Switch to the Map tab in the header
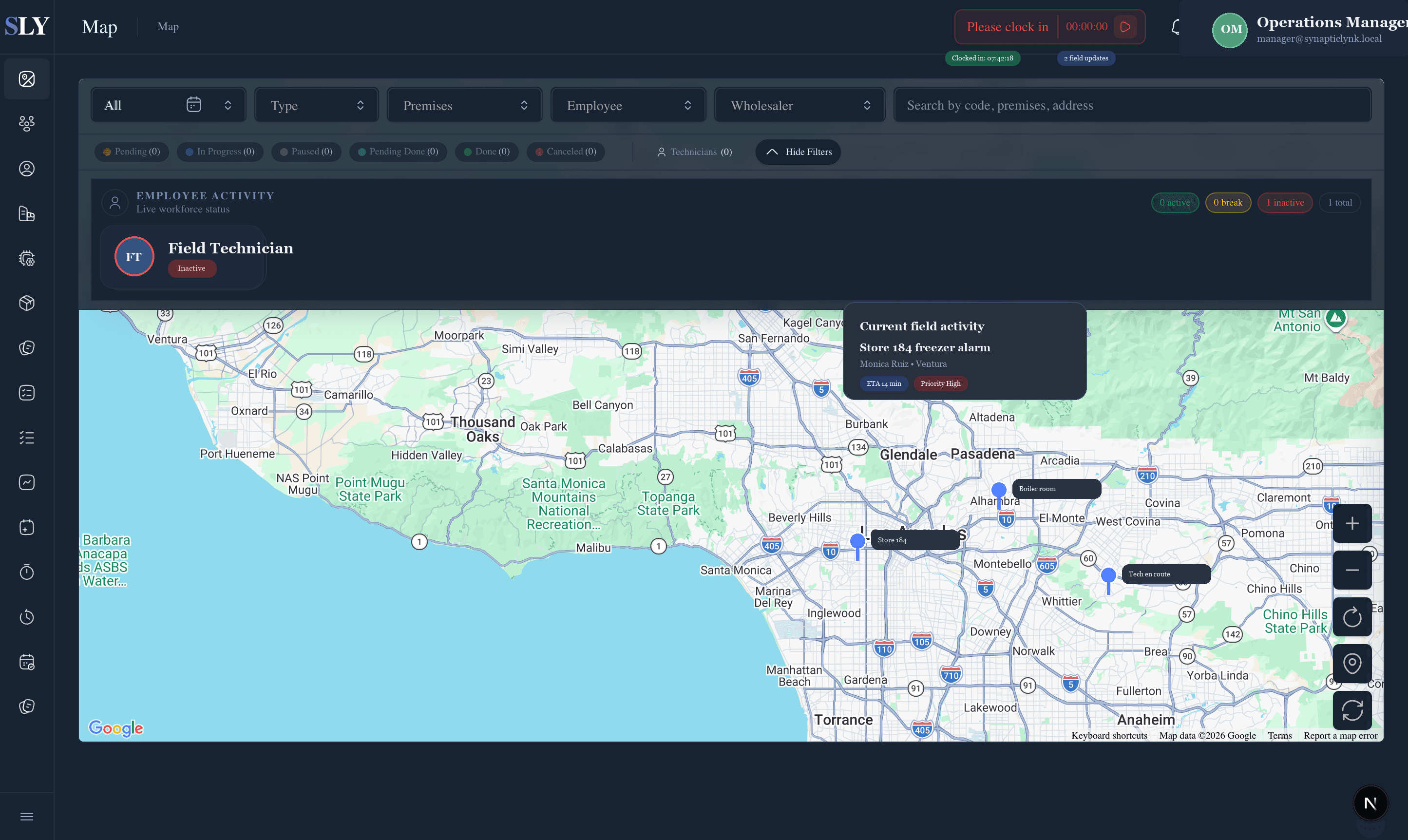Screen dimensions: 1408x840 pos(168,27)
